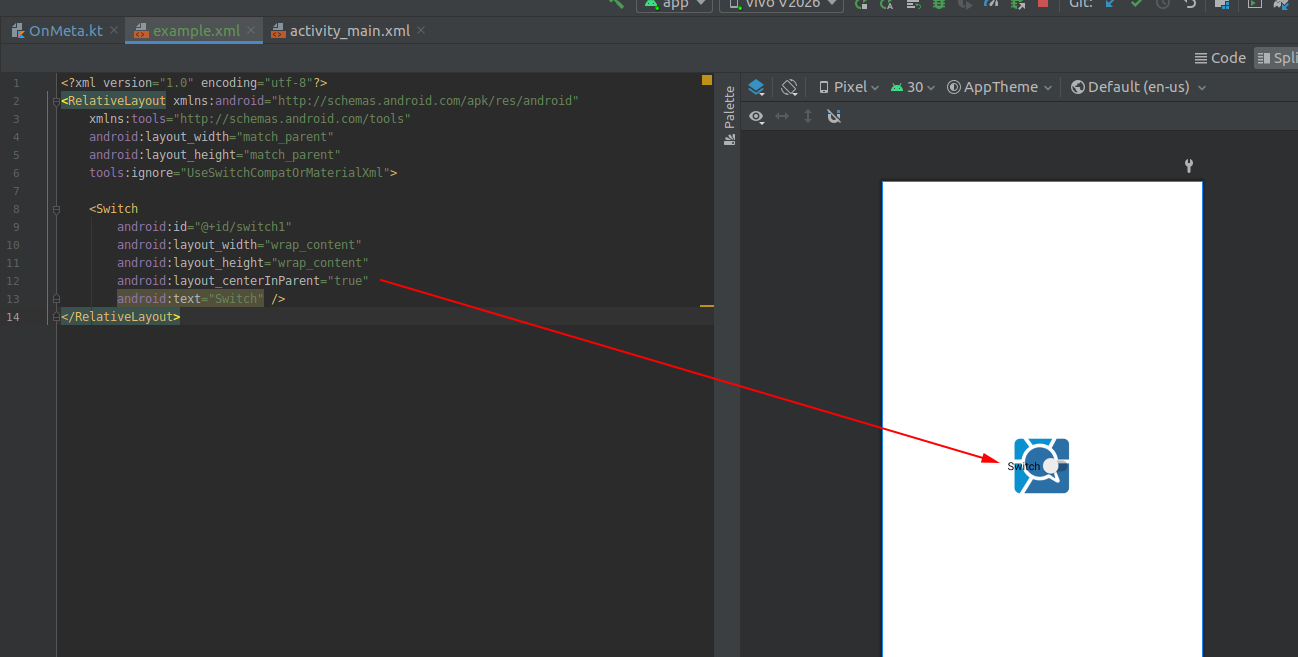This screenshot has width=1298, height=657.
Task: Click the xmlns:tools attribute line
Action: (250, 119)
